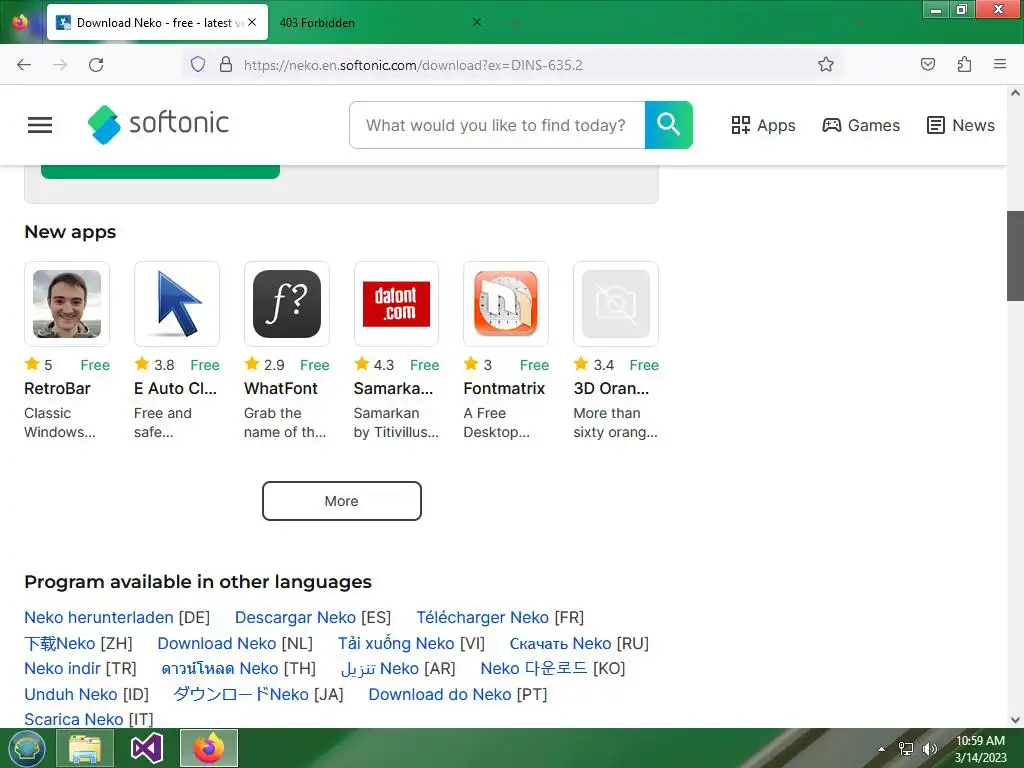
Task: Click the Fontmatrix title link
Action: (504, 389)
